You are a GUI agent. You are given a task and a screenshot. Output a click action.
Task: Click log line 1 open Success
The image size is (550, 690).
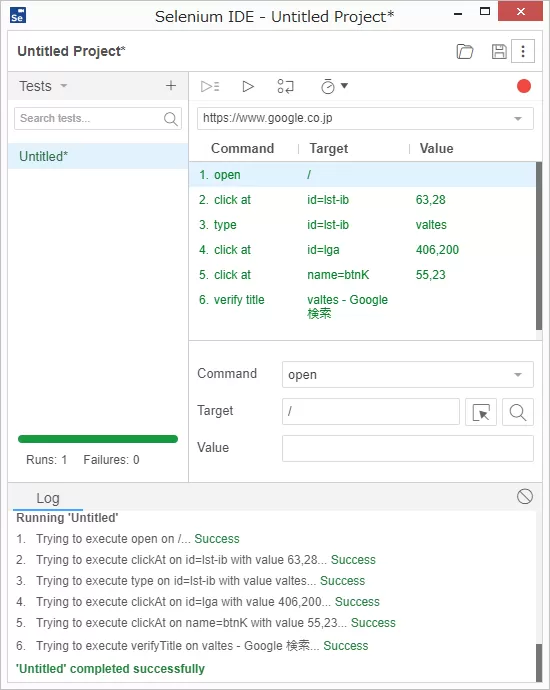128,539
